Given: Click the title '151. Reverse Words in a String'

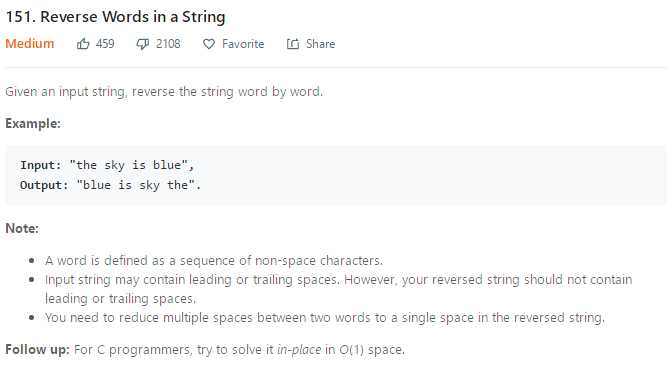Looking at the screenshot, I should click(x=115, y=17).
